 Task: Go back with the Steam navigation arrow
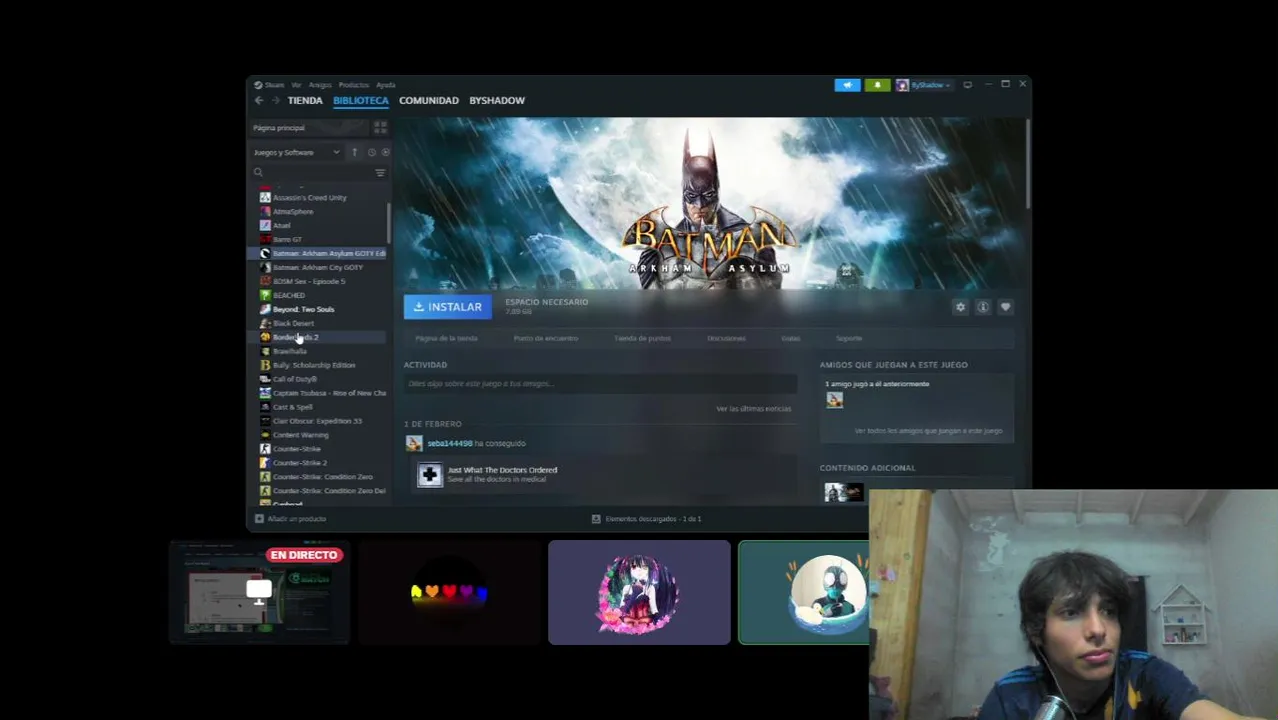[259, 100]
